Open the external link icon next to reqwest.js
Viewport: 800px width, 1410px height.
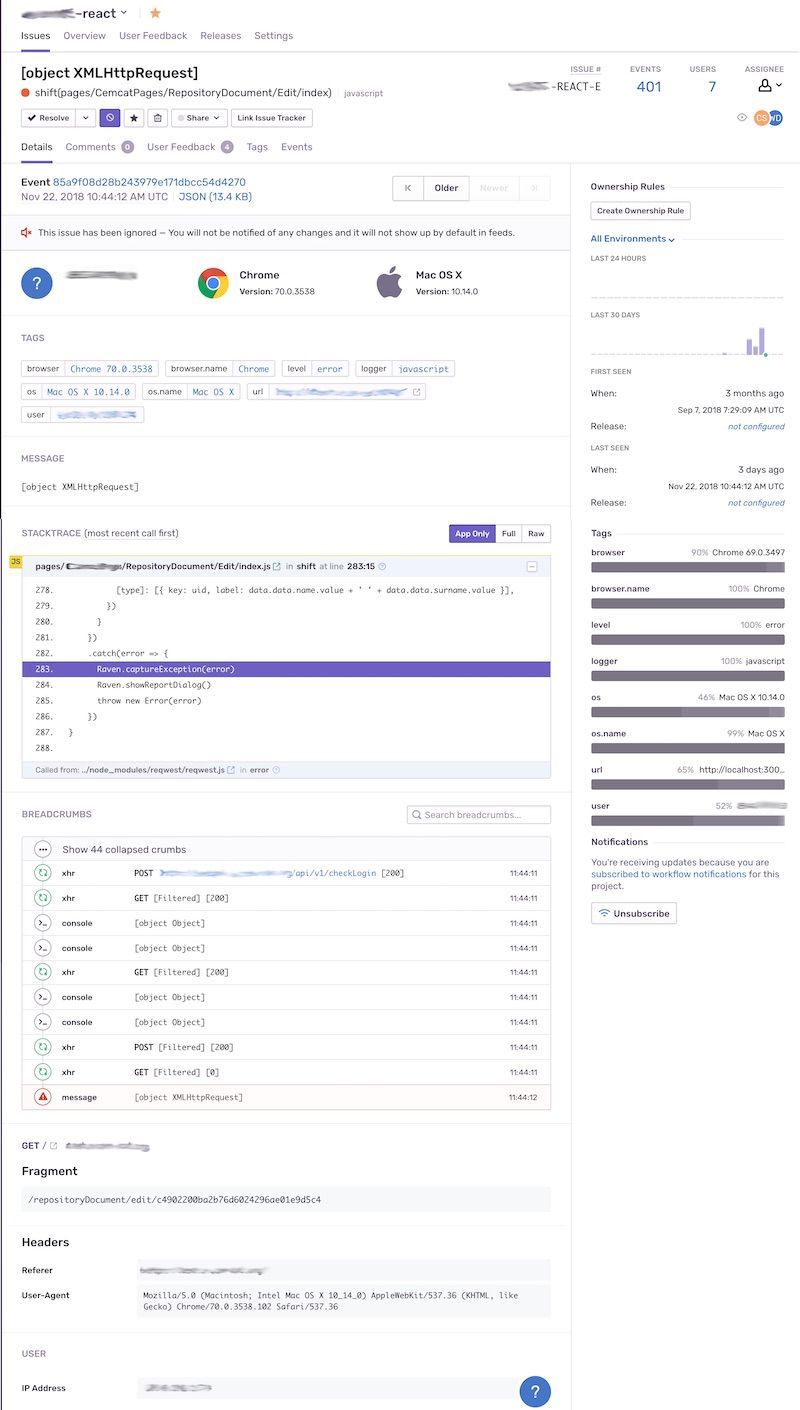tap(231, 770)
